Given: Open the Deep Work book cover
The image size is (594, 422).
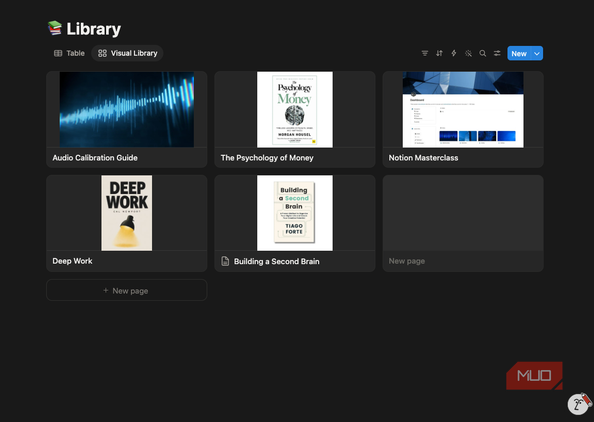Looking at the screenshot, I should click(127, 213).
